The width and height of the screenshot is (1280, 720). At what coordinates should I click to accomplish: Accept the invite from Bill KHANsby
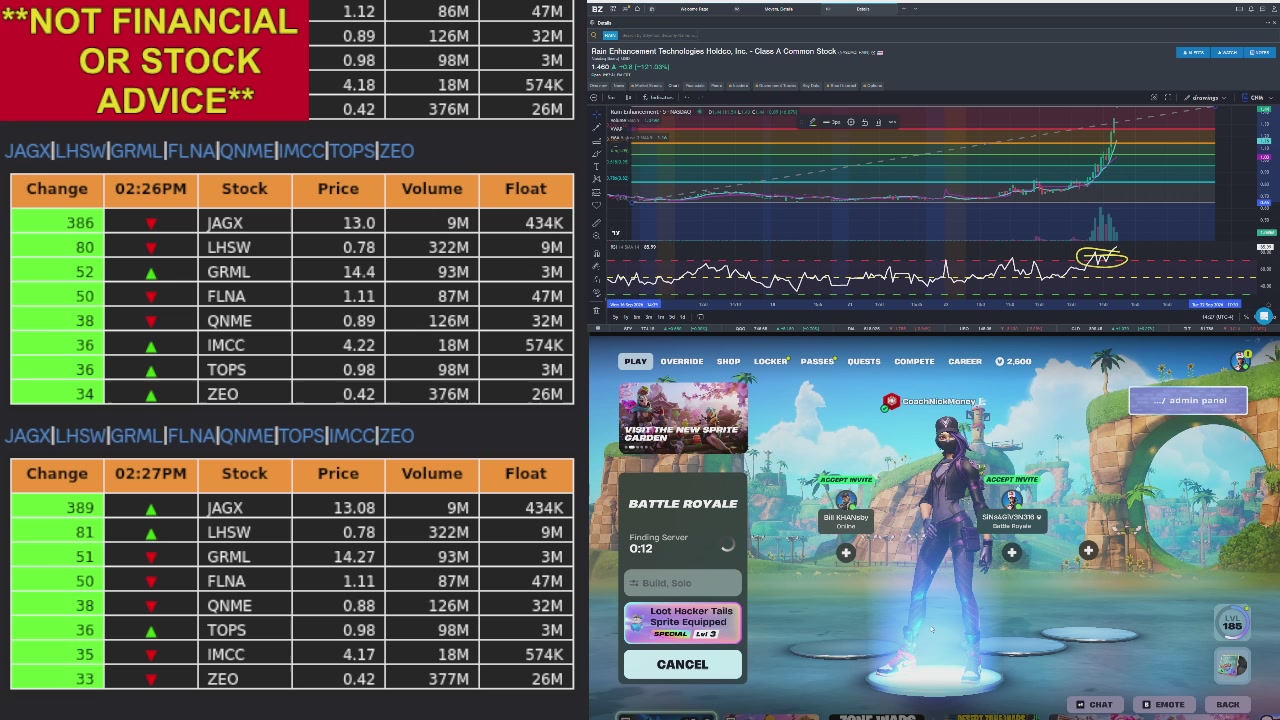pyautogui.click(x=846, y=479)
